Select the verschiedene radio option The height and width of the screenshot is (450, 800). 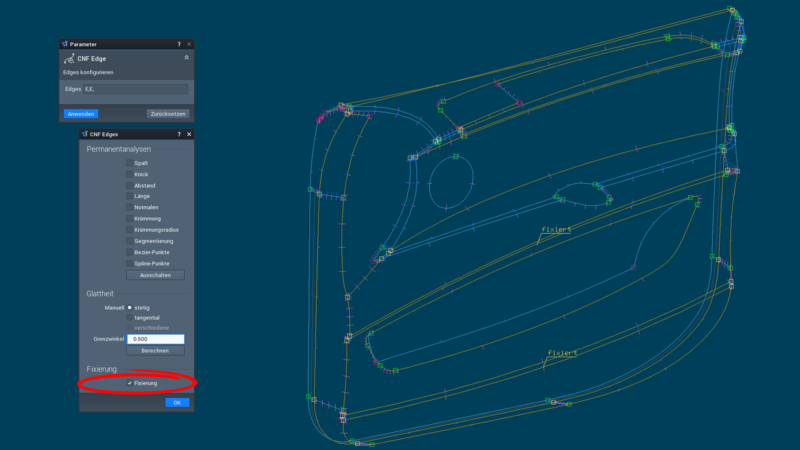(130, 328)
